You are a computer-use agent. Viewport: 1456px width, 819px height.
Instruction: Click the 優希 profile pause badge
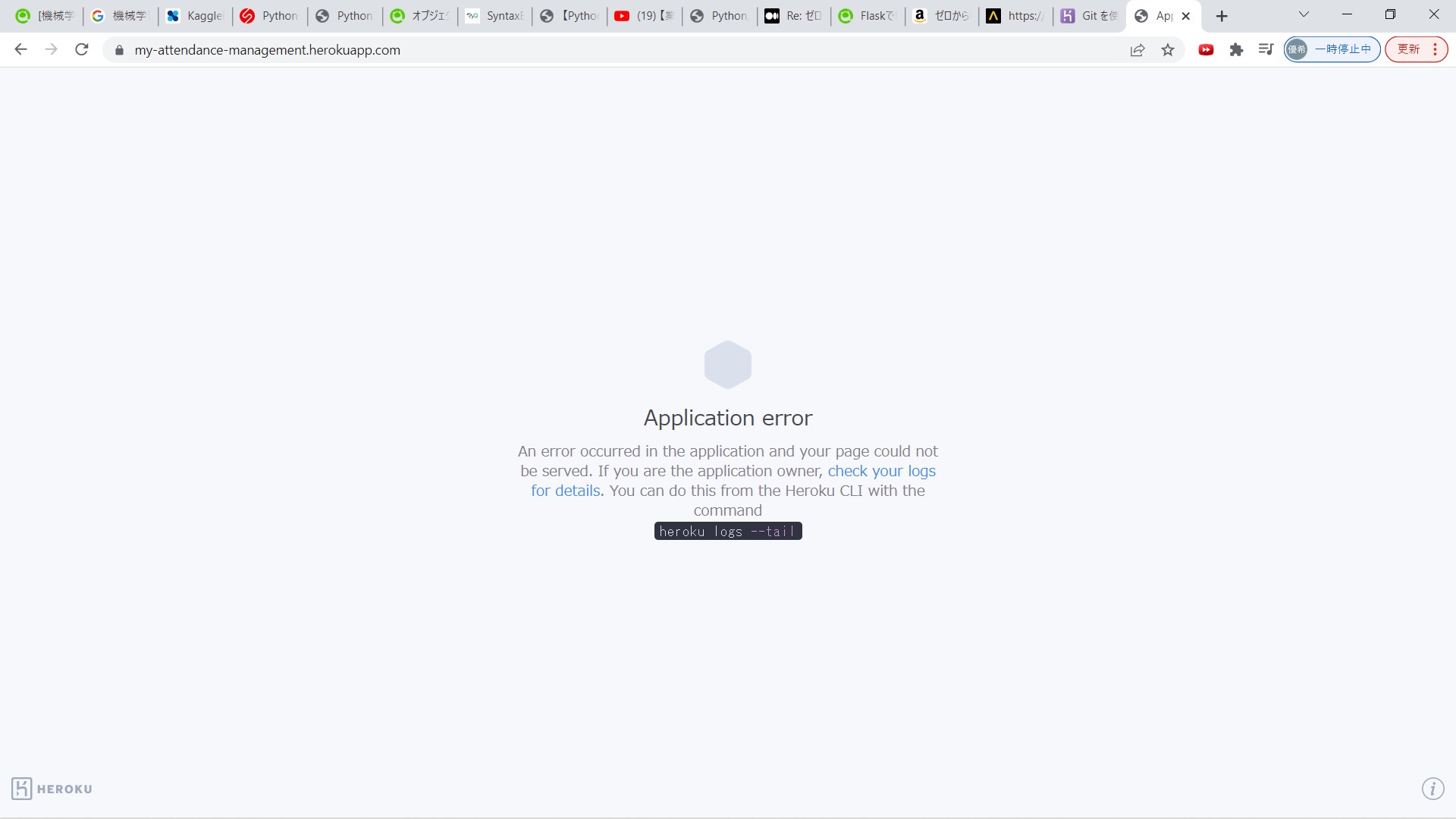pos(1332,49)
